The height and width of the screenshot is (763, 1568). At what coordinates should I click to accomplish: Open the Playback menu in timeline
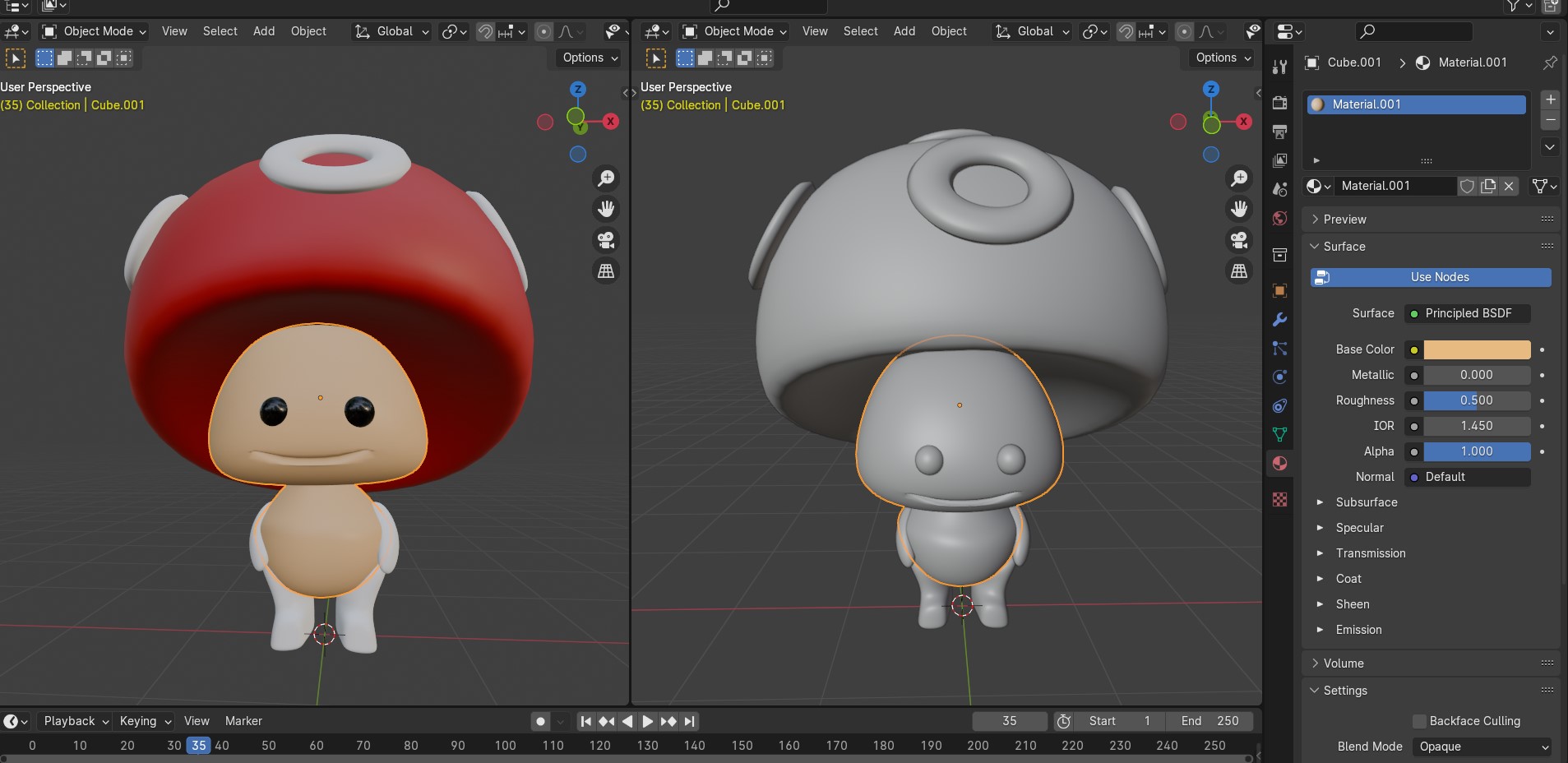coord(76,721)
